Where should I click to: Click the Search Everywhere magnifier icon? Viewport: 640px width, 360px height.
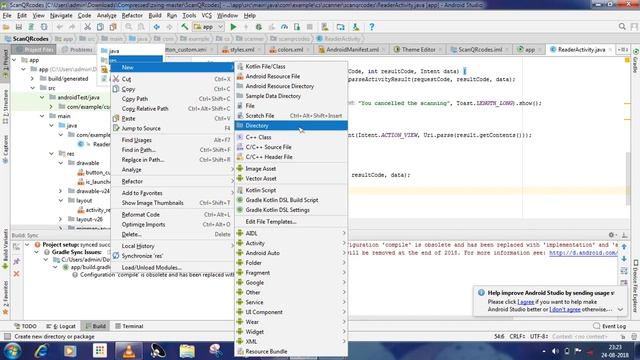click(622, 27)
